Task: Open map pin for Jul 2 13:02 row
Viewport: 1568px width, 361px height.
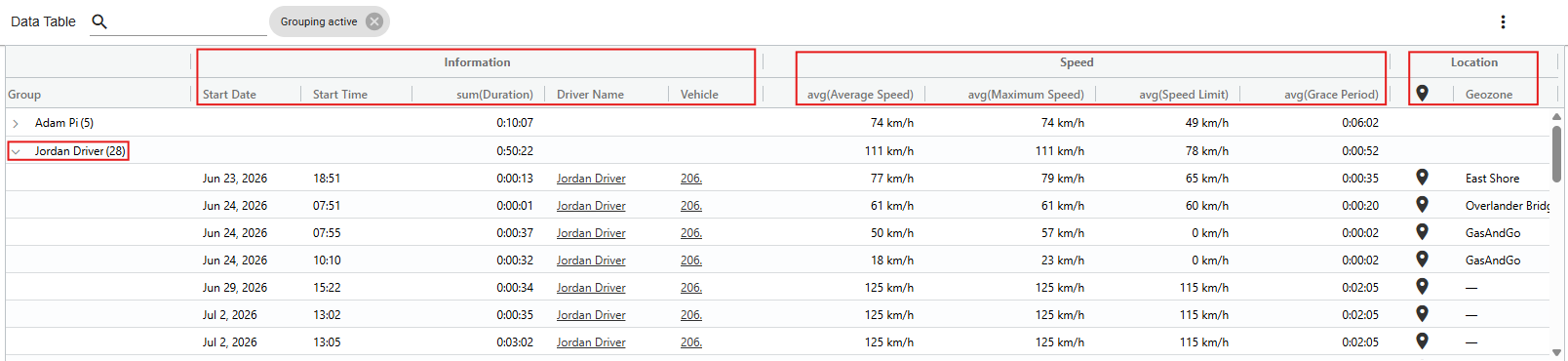Action: coord(1423,314)
